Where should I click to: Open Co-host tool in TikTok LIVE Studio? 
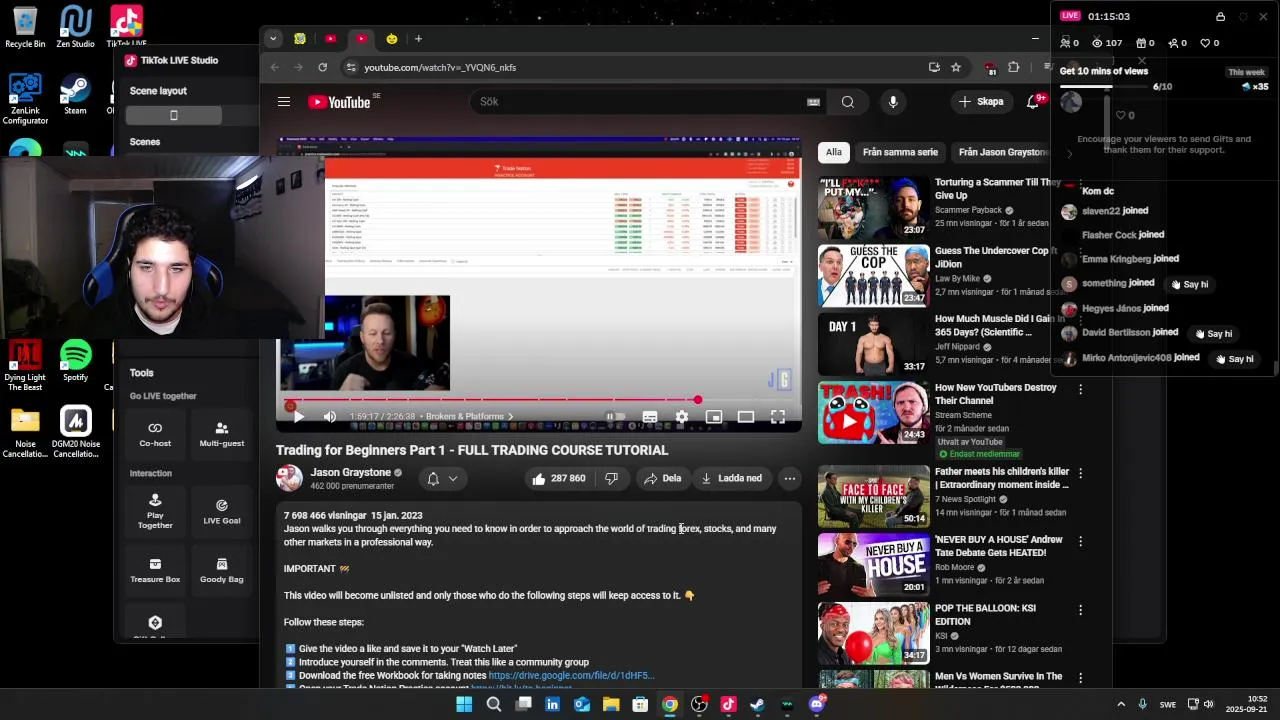(155, 435)
